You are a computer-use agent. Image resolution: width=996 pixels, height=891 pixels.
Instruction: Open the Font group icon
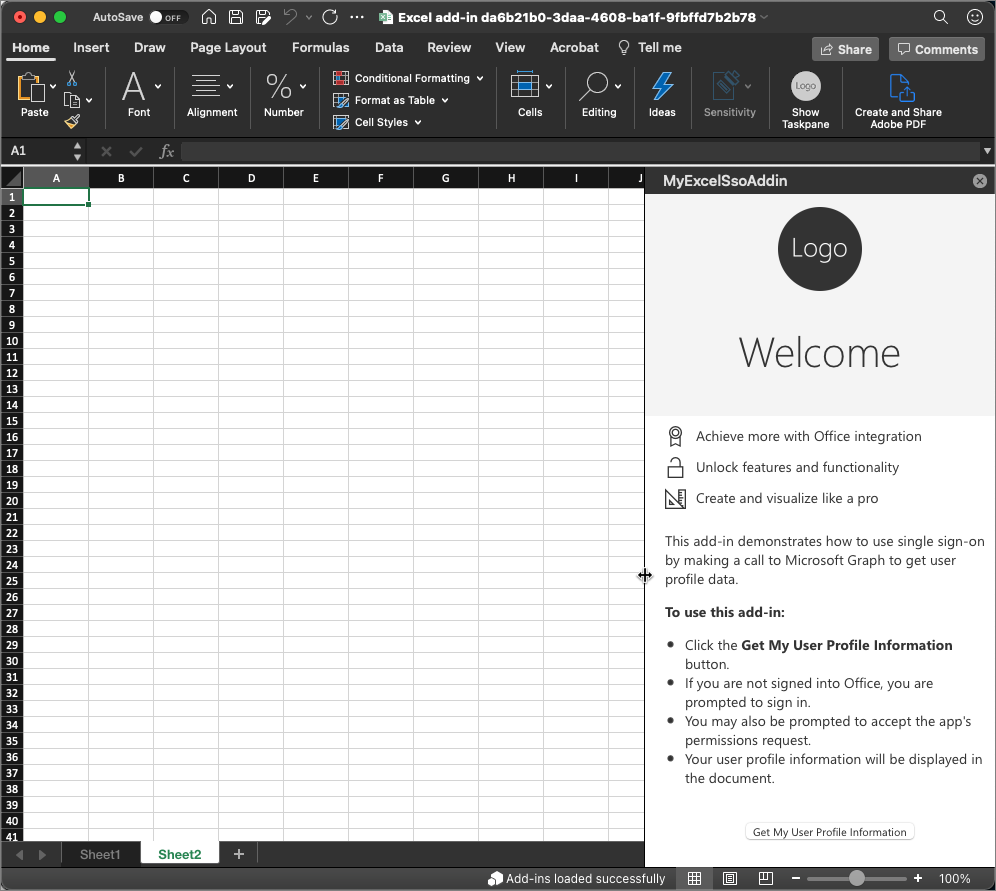pos(133,86)
